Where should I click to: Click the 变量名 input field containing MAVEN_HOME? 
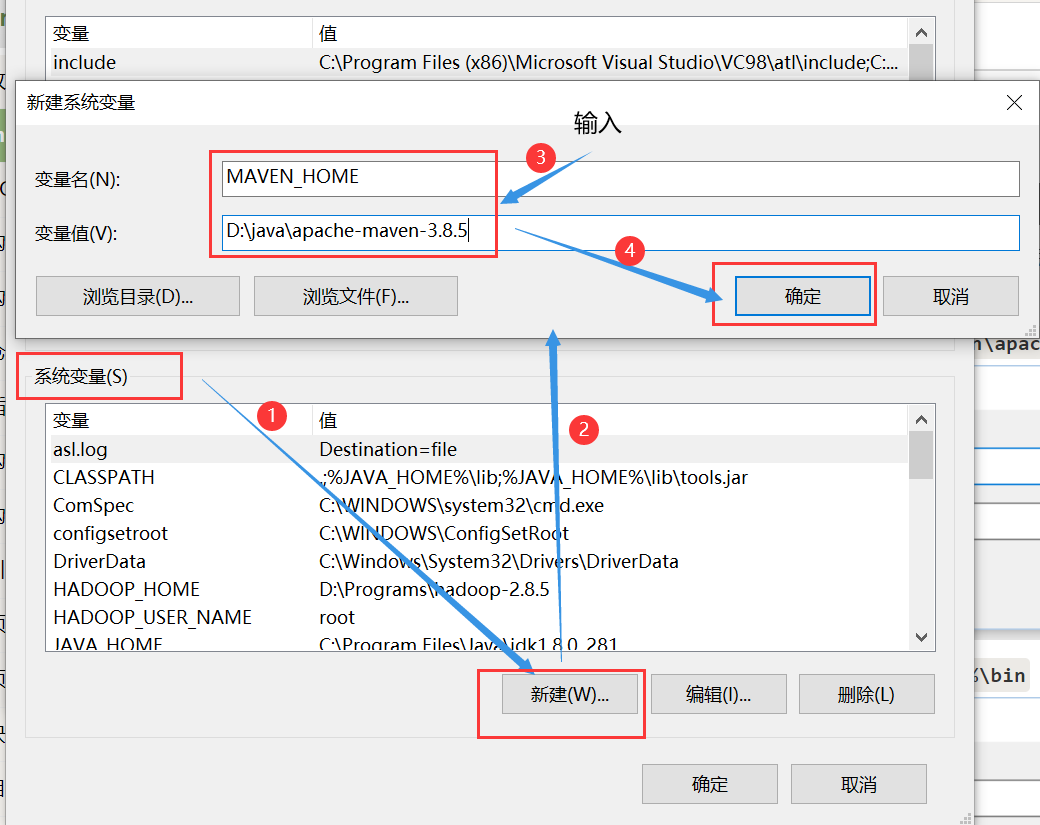(x=620, y=178)
